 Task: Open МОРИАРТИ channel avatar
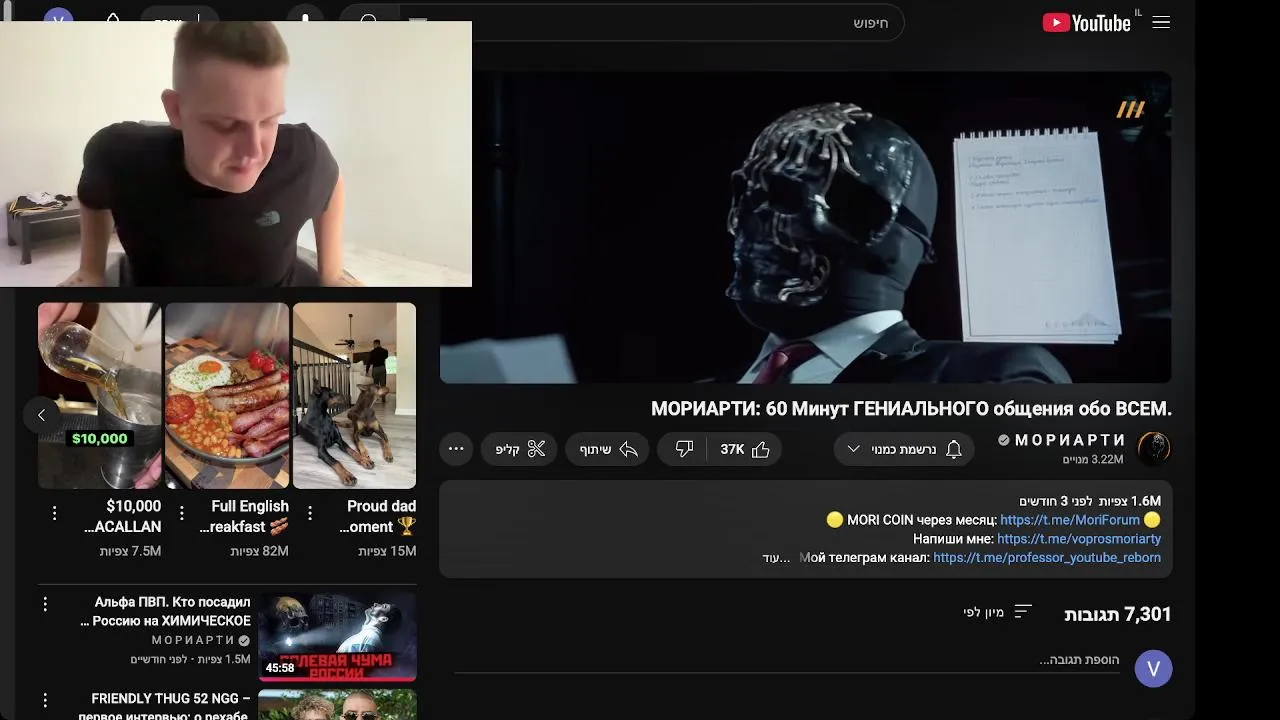coord(1154,449)
